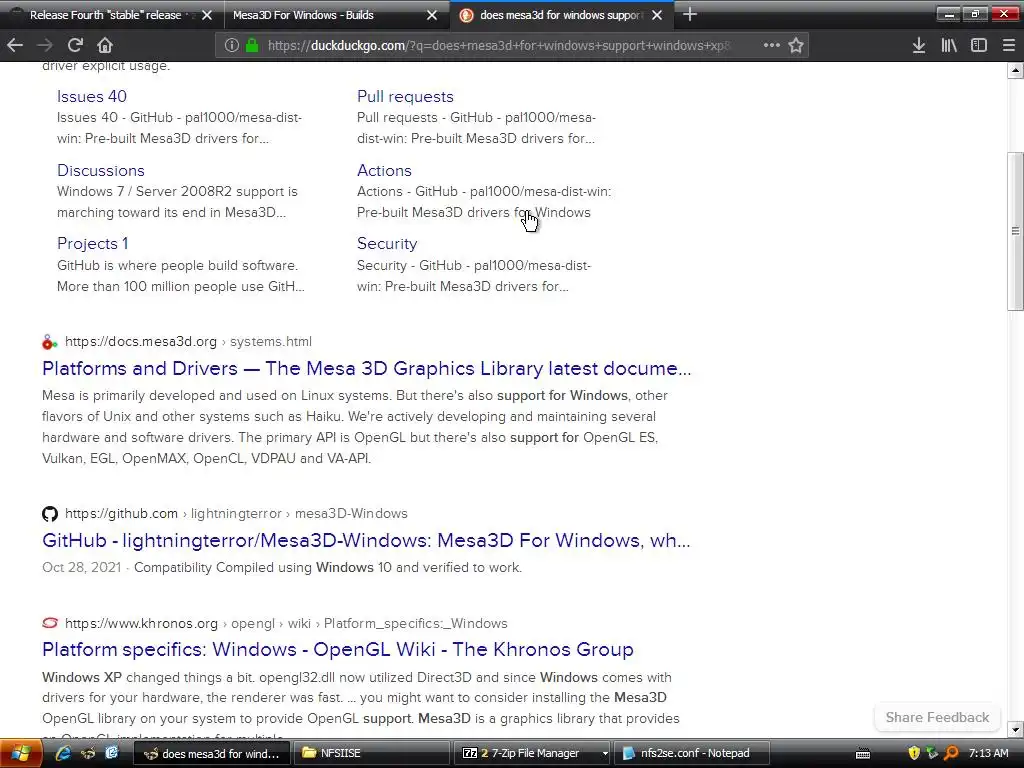Go to the browser Home page
The width and height of the screenshot is (1024, 768).
104,45
